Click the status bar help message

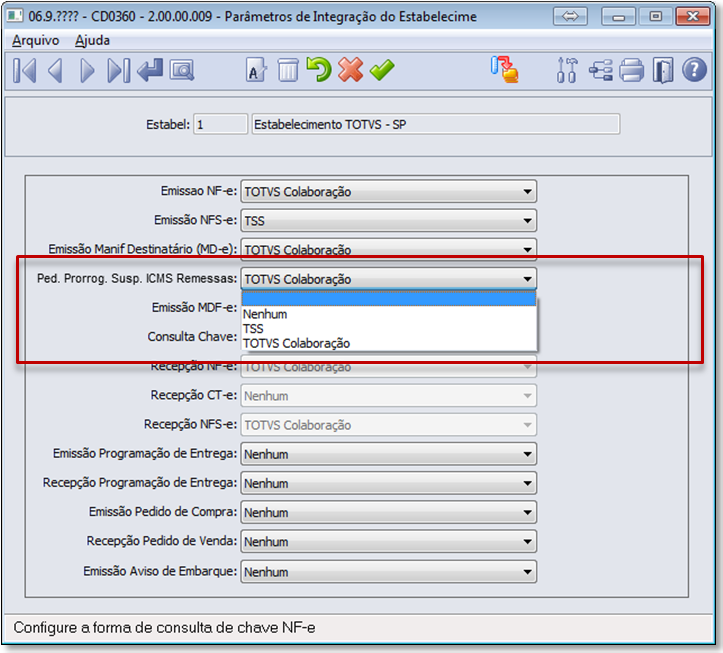[164, 628]
